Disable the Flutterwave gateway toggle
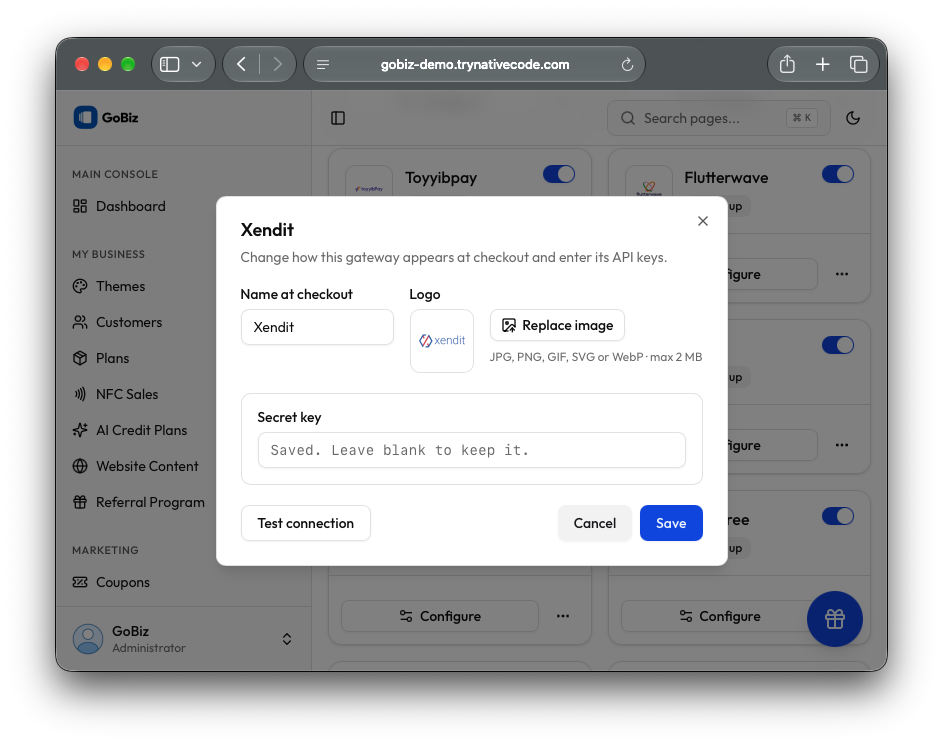The width and height of the screenshot is (943, 745). click(x=838, y=174)
